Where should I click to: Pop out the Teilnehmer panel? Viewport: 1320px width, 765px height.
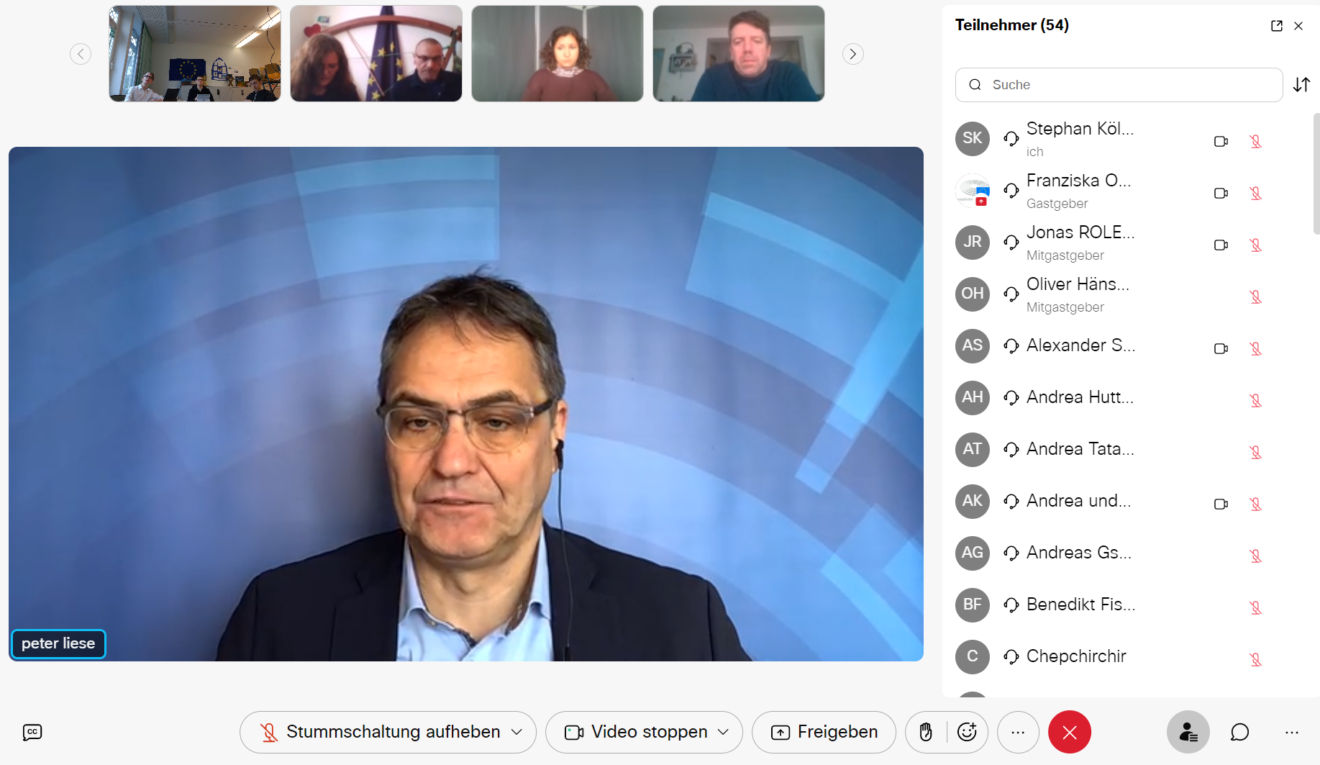click(1276, 26)
